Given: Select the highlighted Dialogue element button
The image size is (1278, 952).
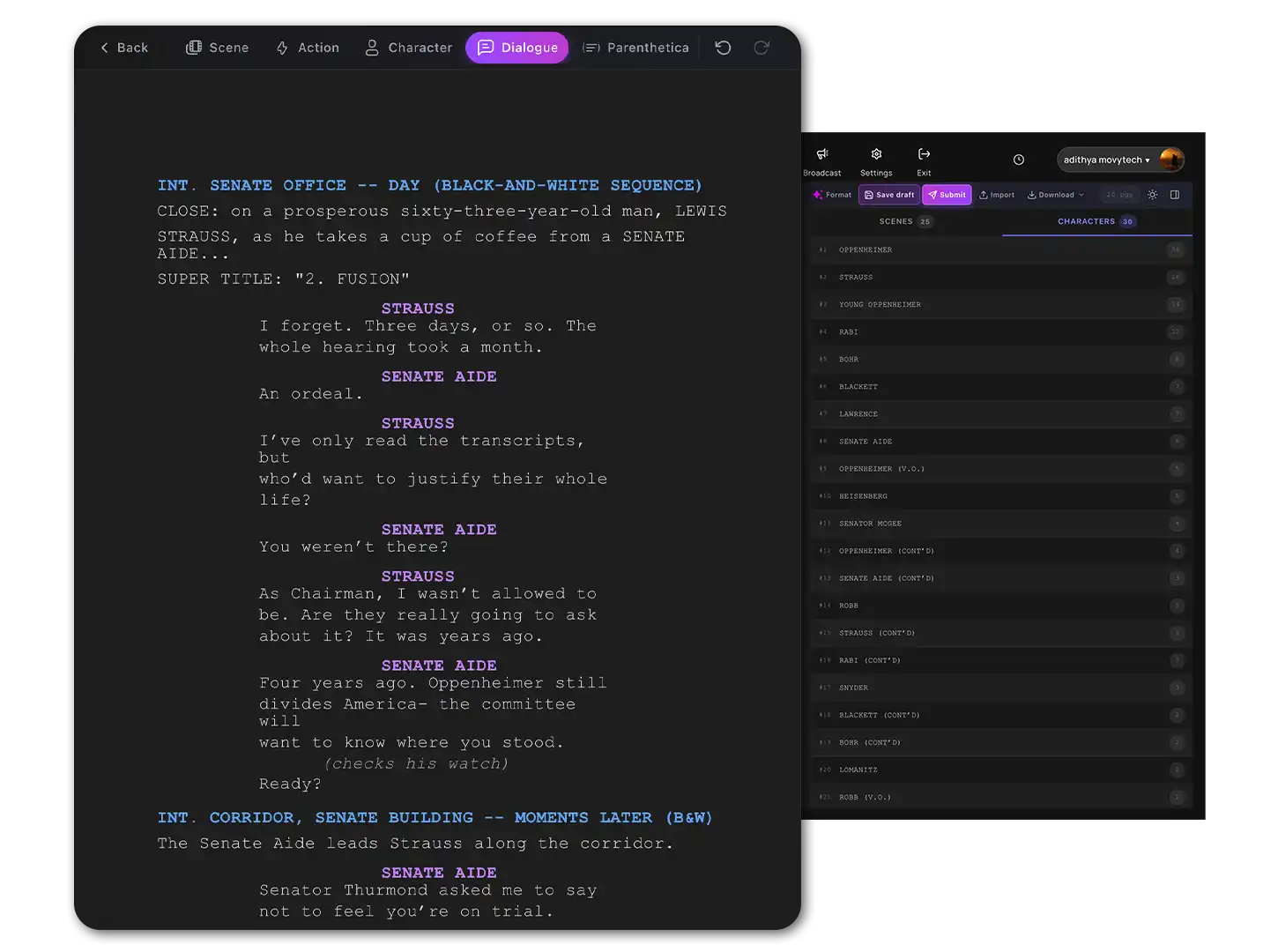Looking at the screenshot, I should coord(517,48).
